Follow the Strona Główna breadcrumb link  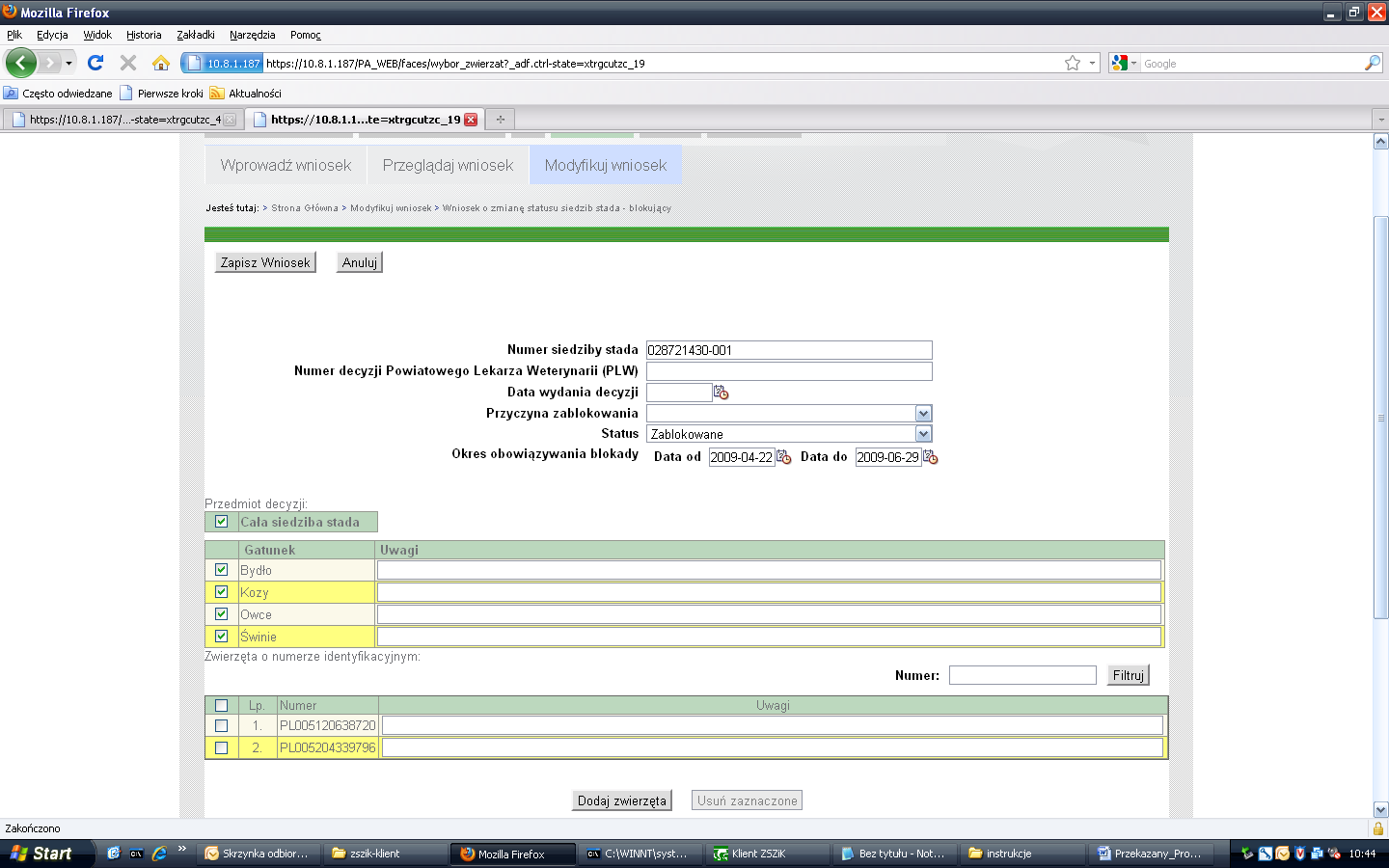(305, 208)
